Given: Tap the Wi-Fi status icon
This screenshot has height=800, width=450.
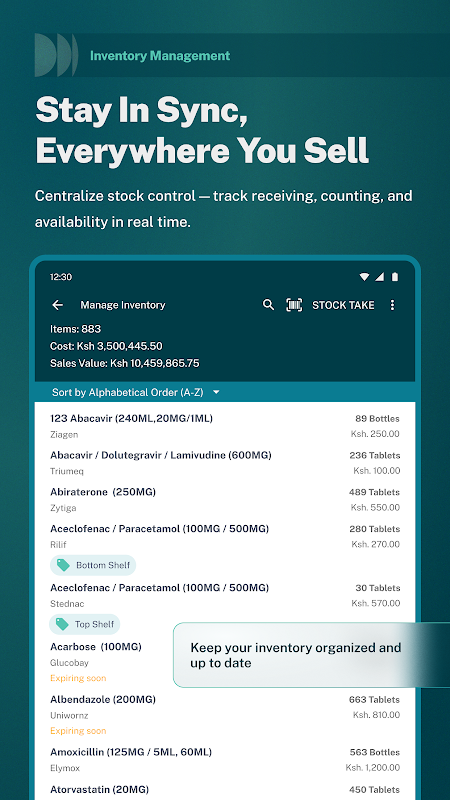Looking at the screenshot, I should 364,277.
